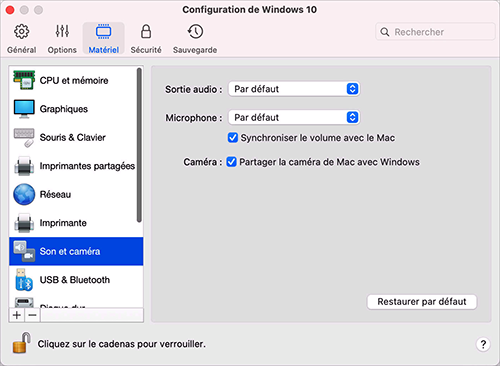
Task: Click the CPU et mémoire RAM icon
Action: [x=24, y=80]
